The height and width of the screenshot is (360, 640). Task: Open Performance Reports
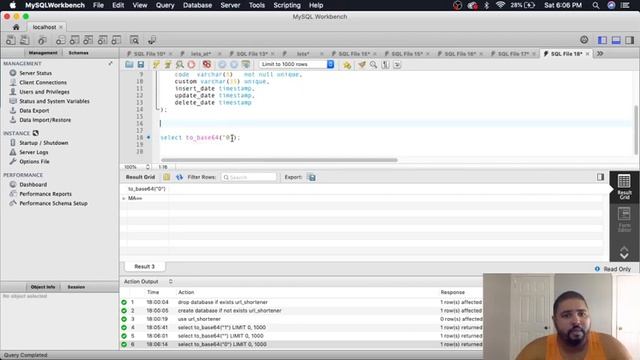point(45,194)
